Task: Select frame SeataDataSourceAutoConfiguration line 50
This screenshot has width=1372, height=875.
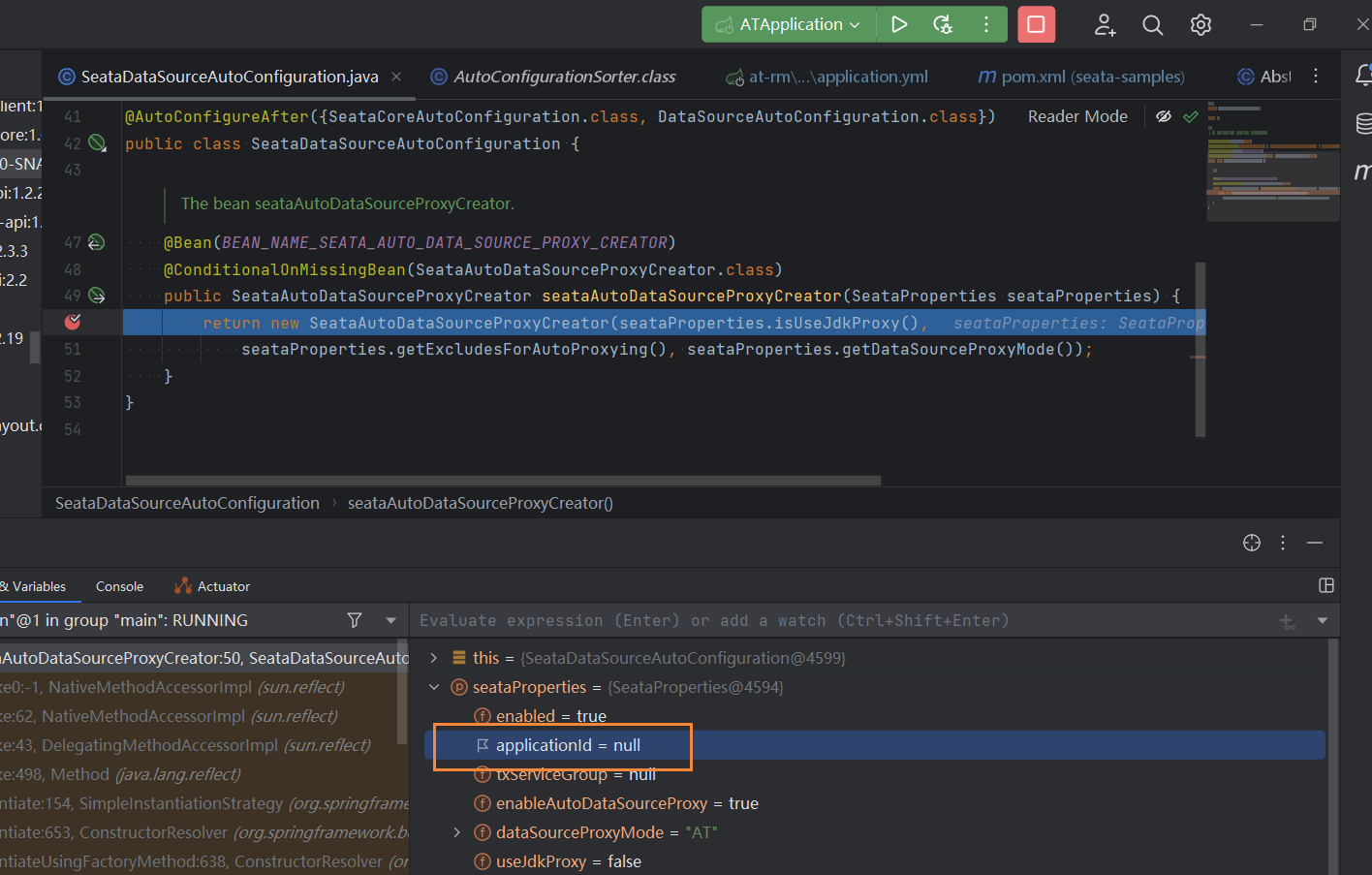Action: click(x=204, y=658)
